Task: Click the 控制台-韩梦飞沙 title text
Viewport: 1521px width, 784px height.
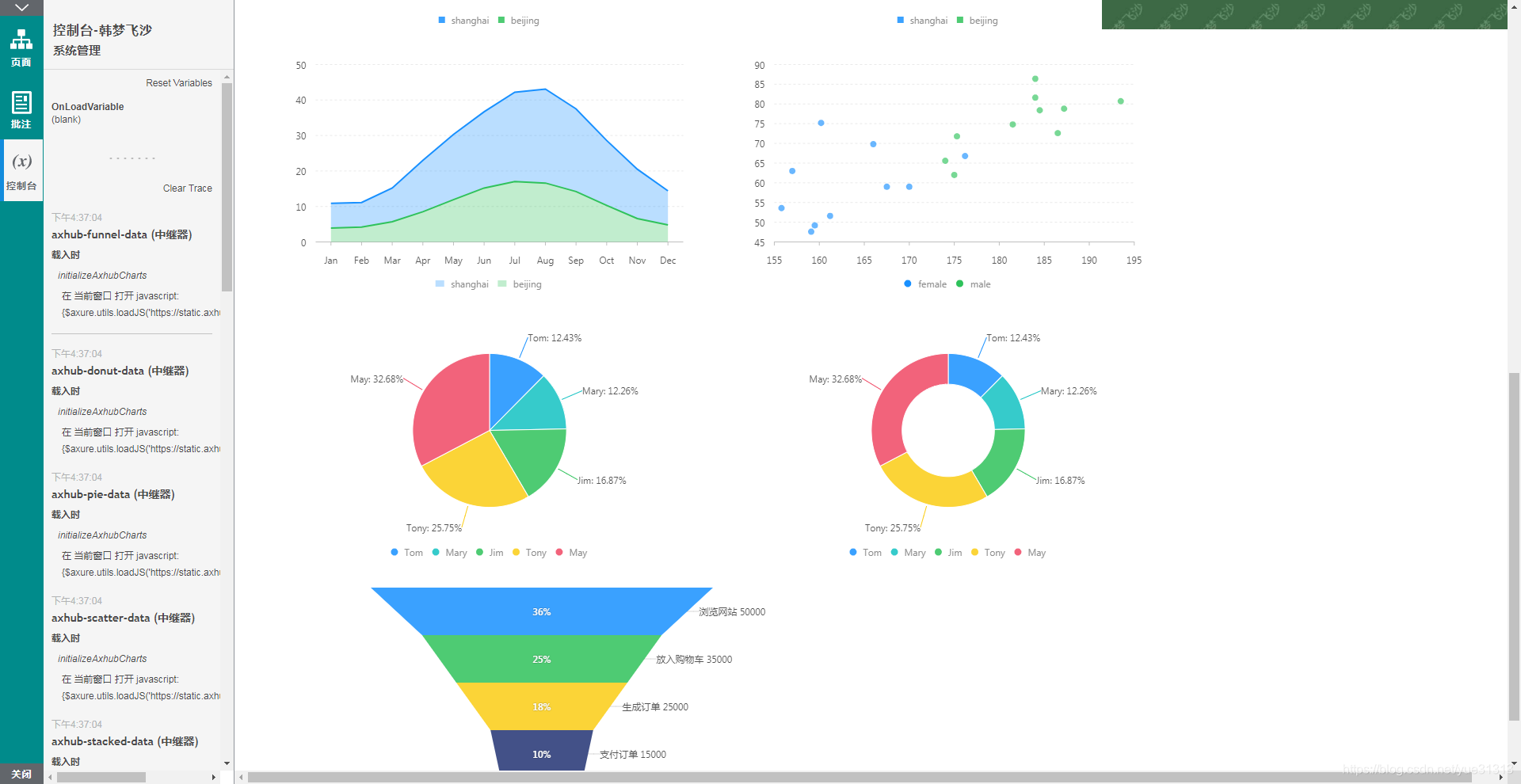Action: pos(102,30)
